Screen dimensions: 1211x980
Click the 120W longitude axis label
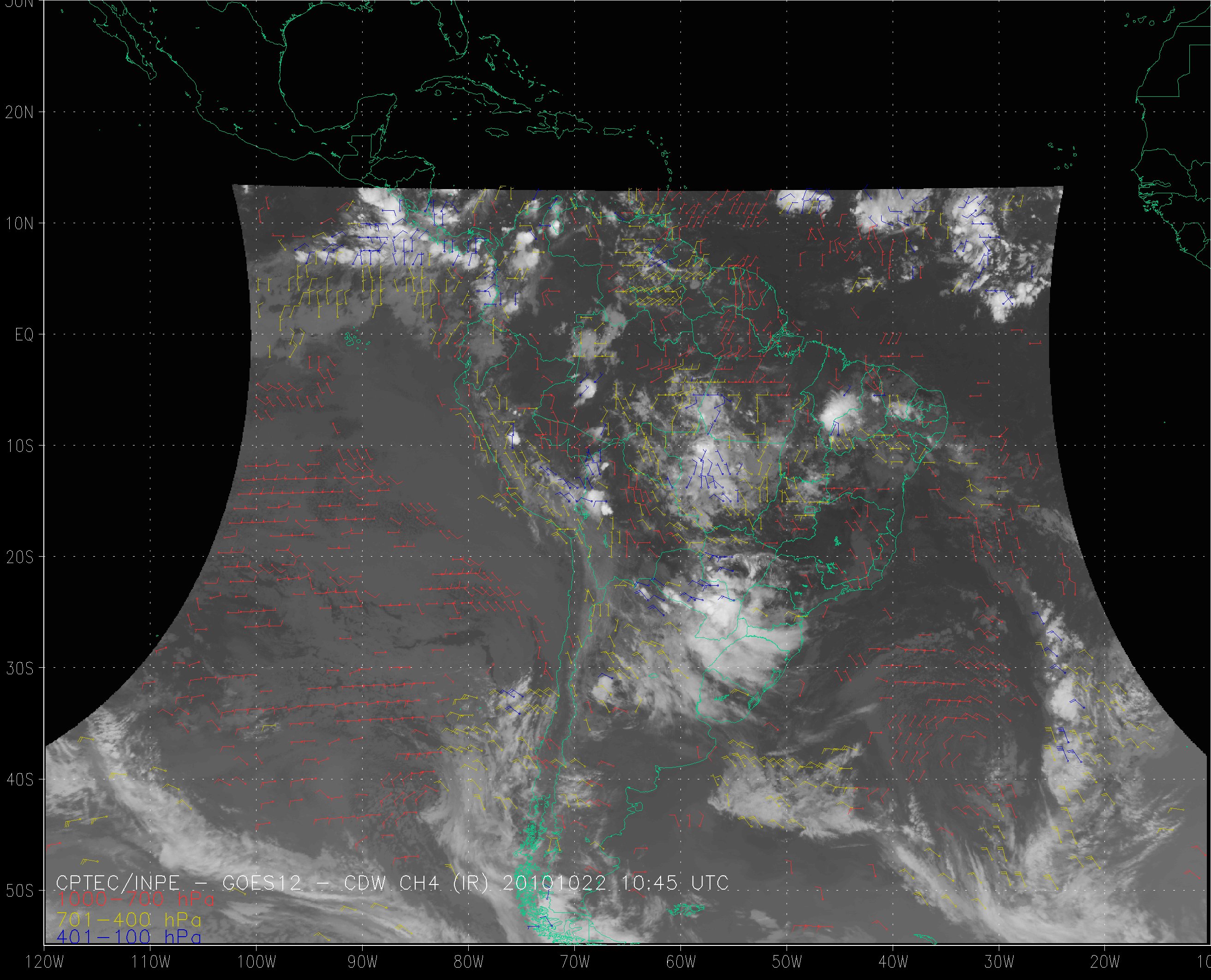[x=46, y=962]
